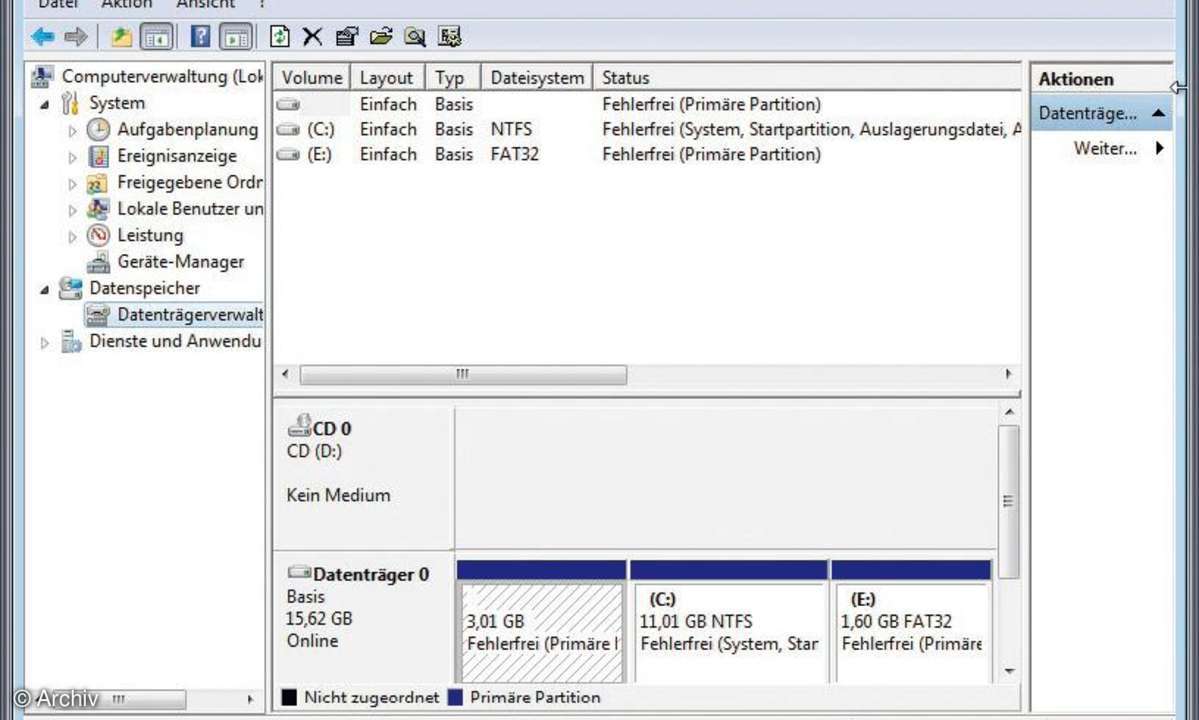Click the Freigegebene Ordner folder icon

[x=97, y=183]
